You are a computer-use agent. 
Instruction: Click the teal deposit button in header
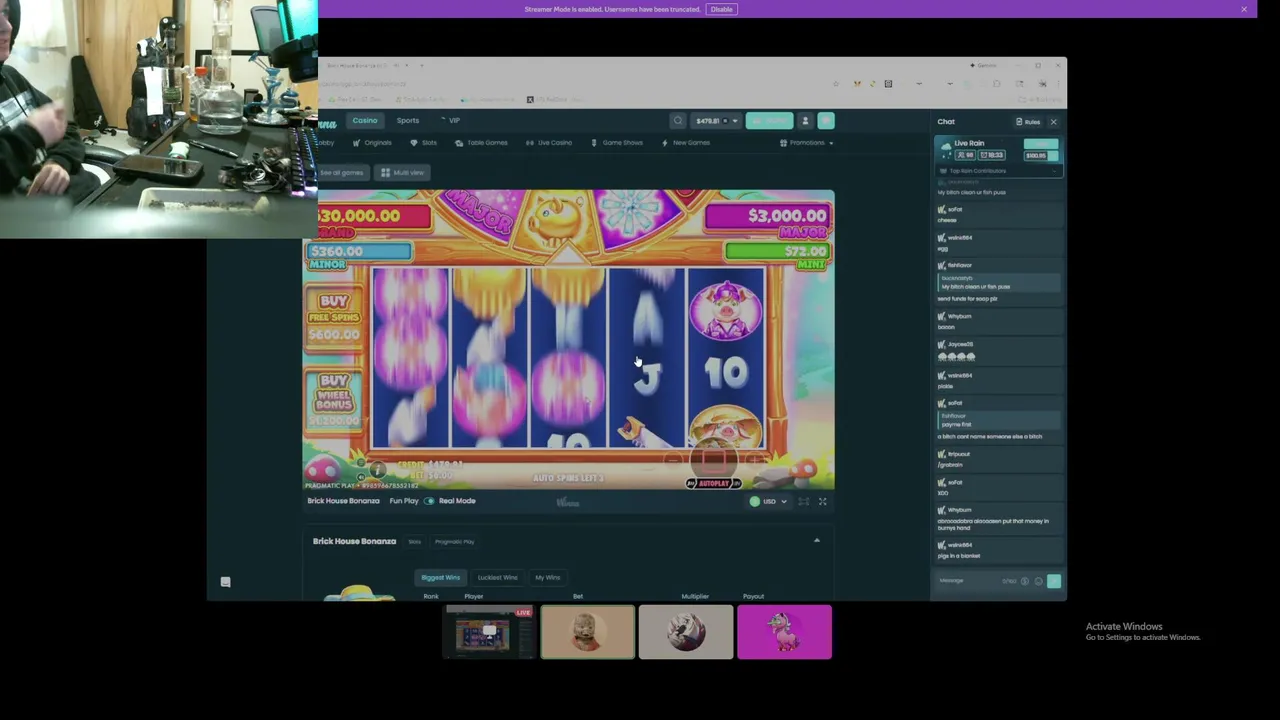[x=769, y=121]
